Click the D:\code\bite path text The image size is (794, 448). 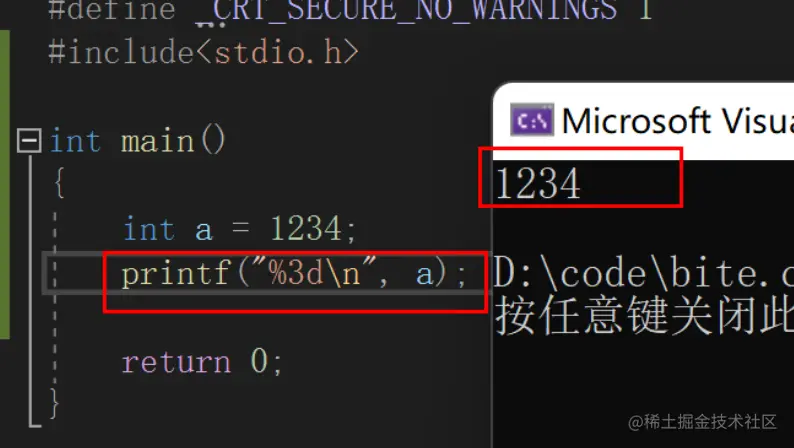644,273
